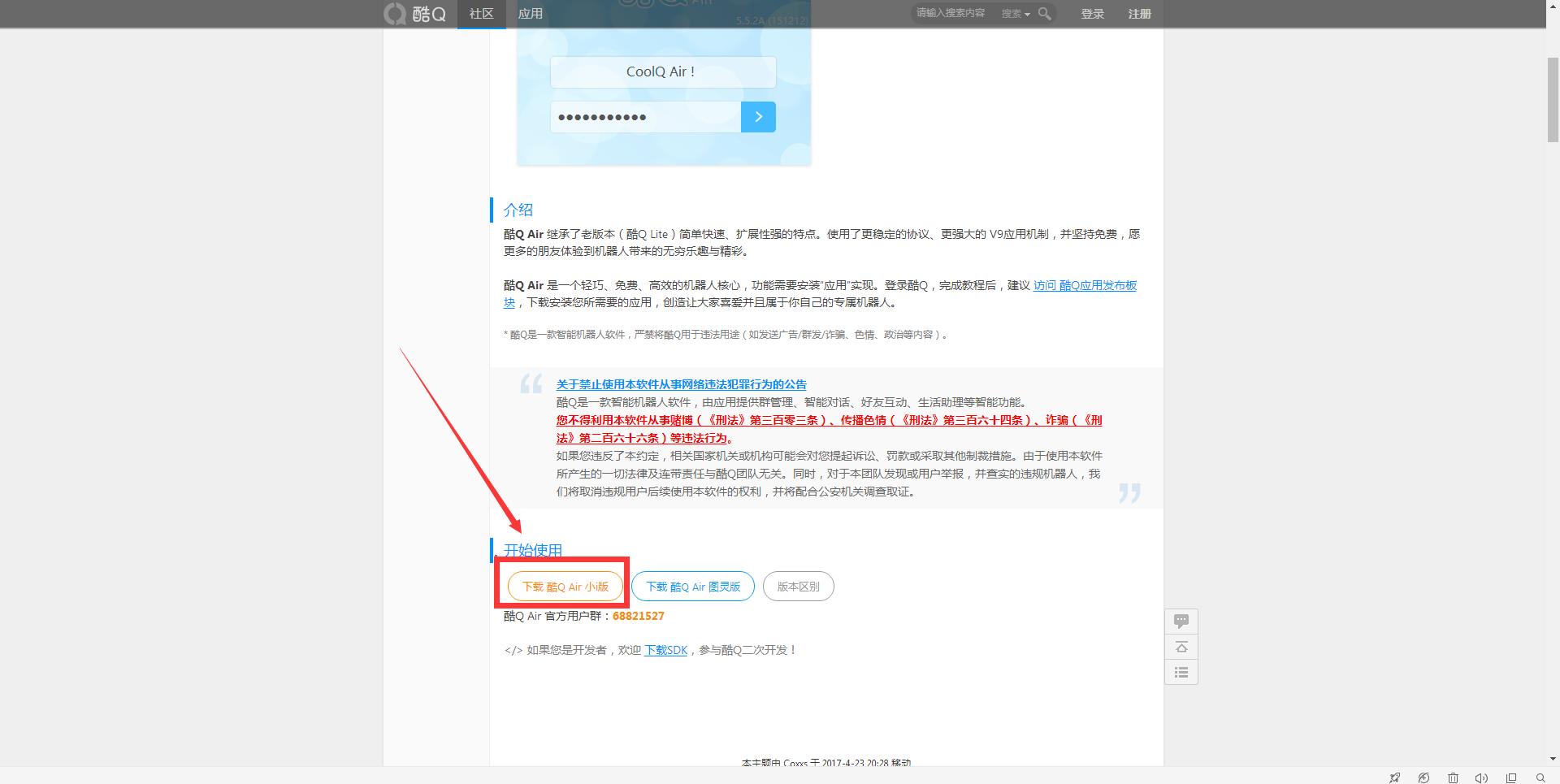Click the password input field in the login box
This screenshot has width=1560, height=784.
click(644, 117)
